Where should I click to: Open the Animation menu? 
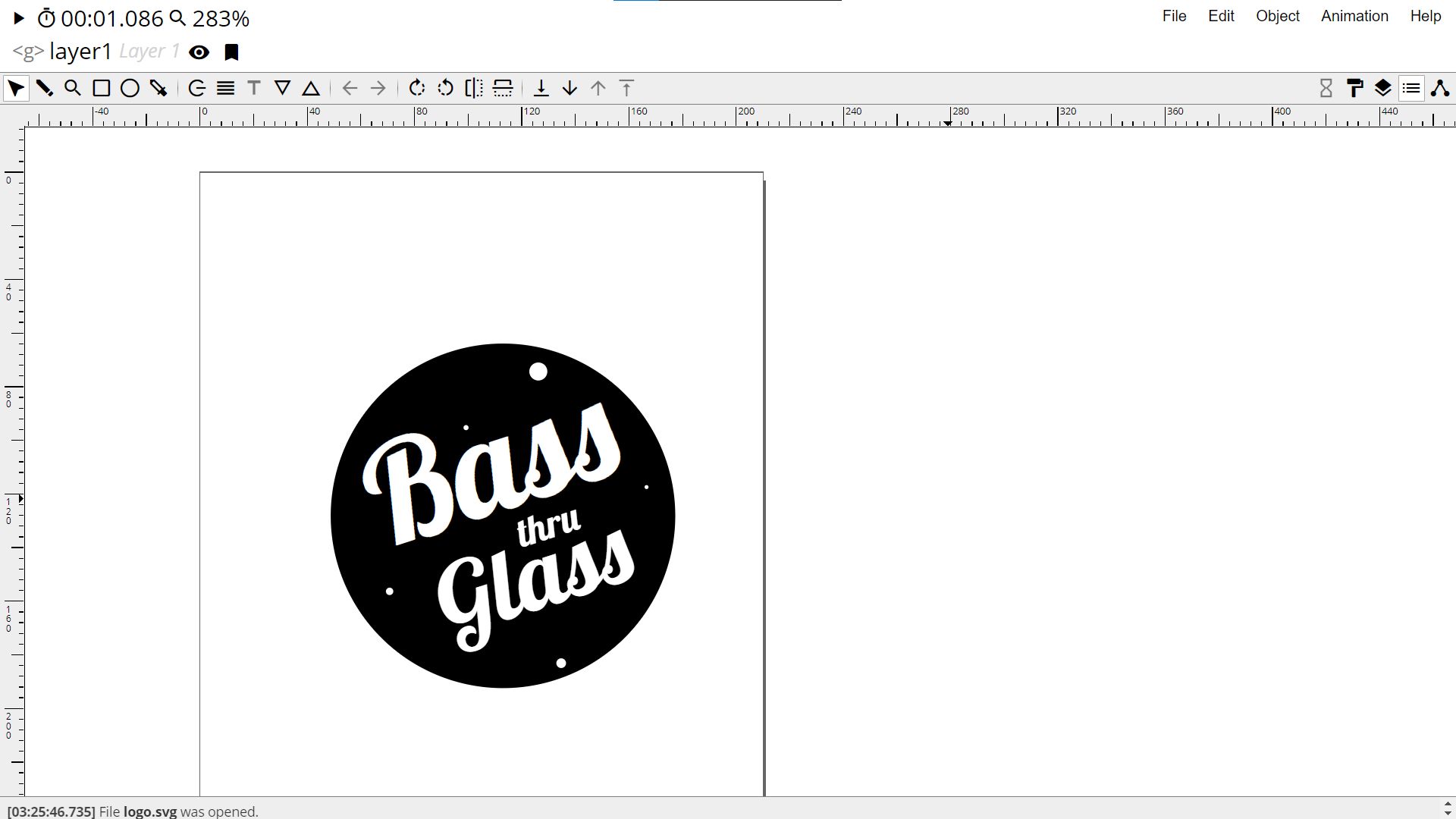coord(1354,16)
